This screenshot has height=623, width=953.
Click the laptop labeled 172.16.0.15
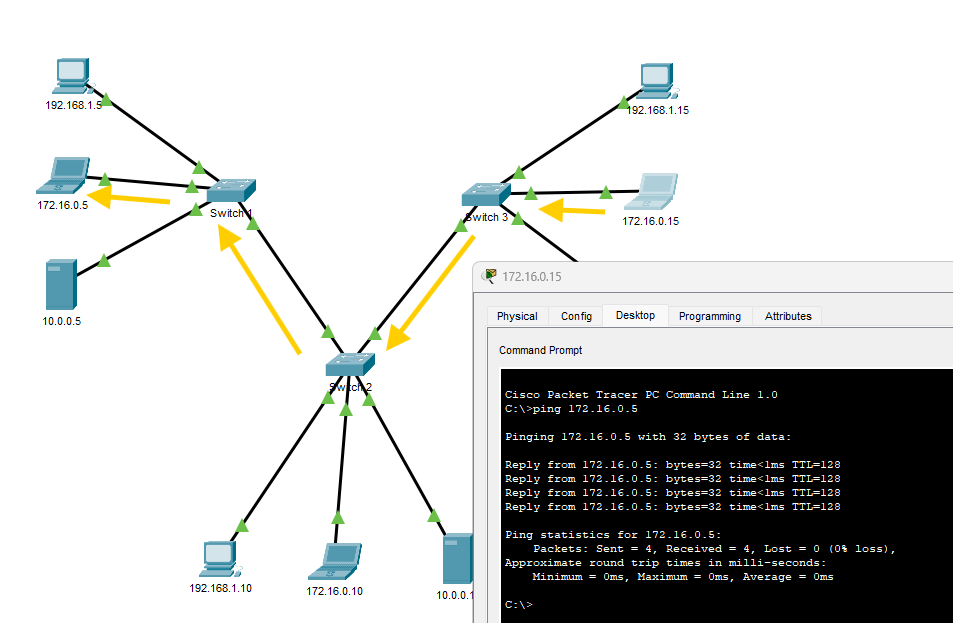[x=656, y=191]
